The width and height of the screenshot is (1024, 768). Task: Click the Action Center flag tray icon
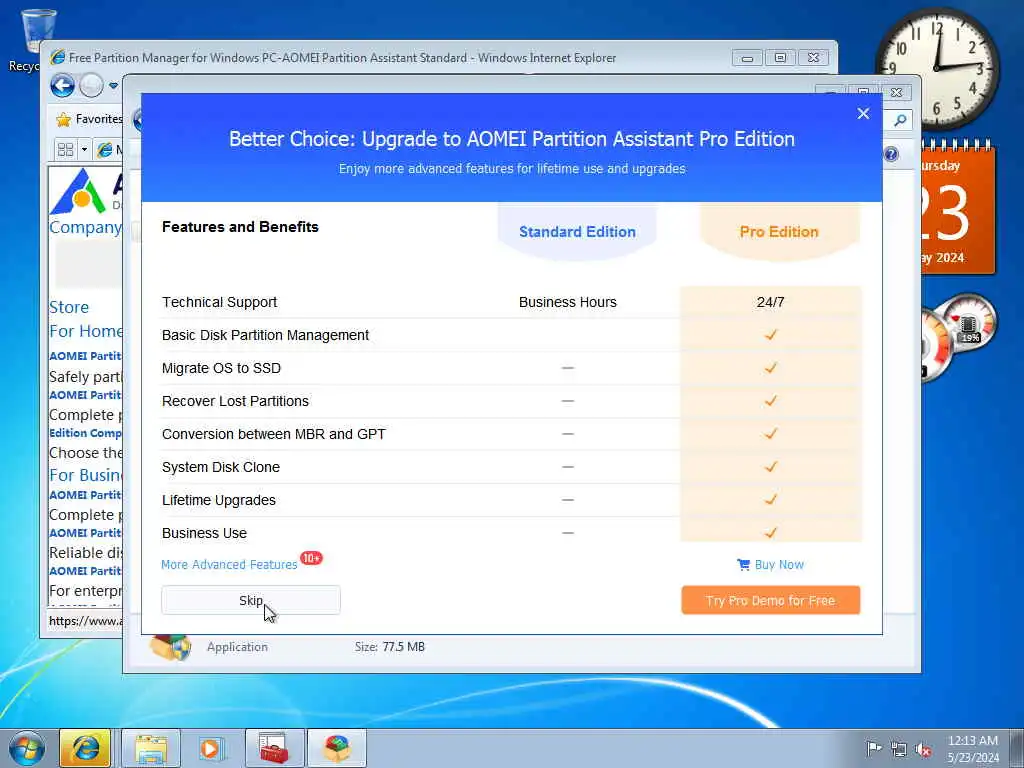tap(874, 748)
